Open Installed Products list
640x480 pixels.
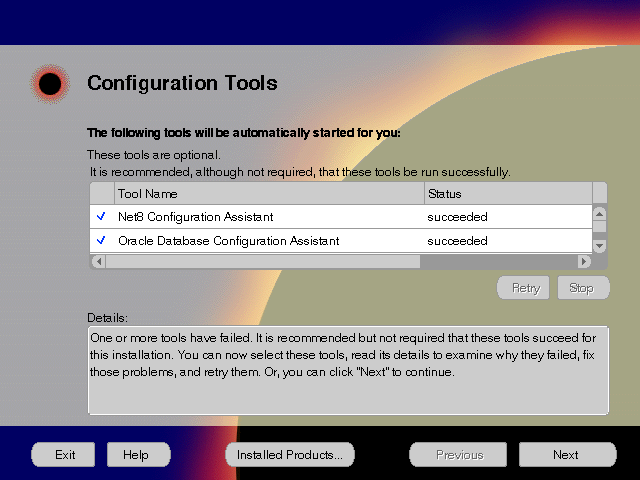(x=290, y=454)
